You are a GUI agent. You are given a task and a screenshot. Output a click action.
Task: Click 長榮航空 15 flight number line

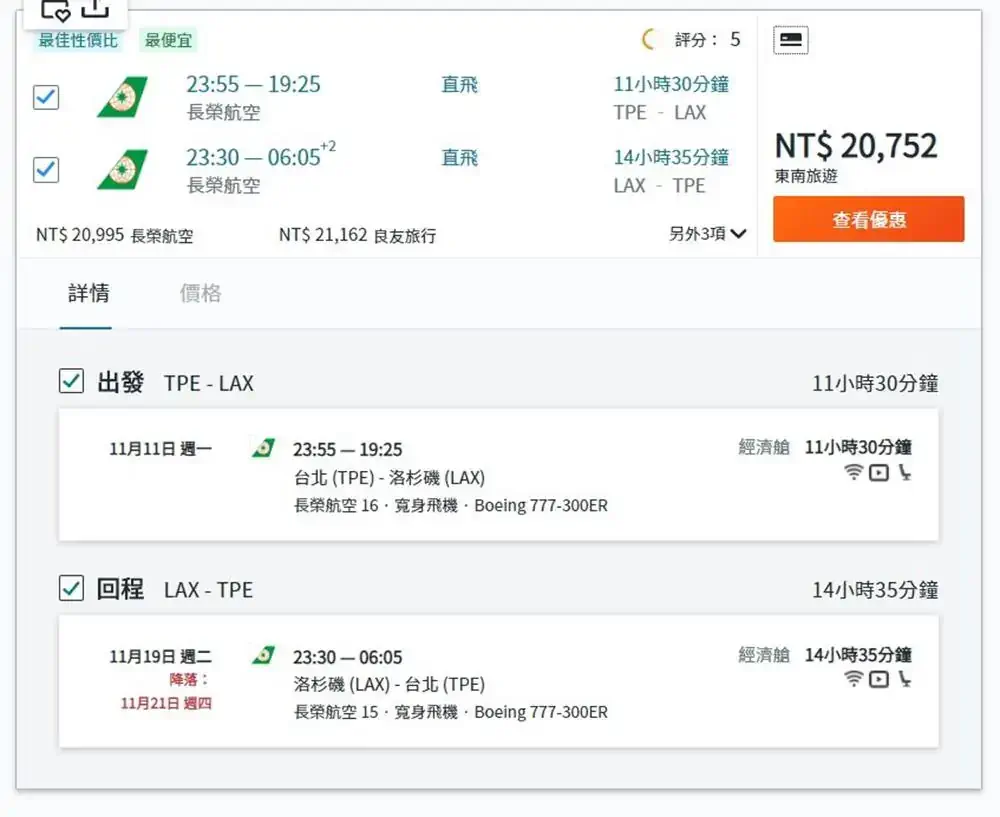(450, 712)
